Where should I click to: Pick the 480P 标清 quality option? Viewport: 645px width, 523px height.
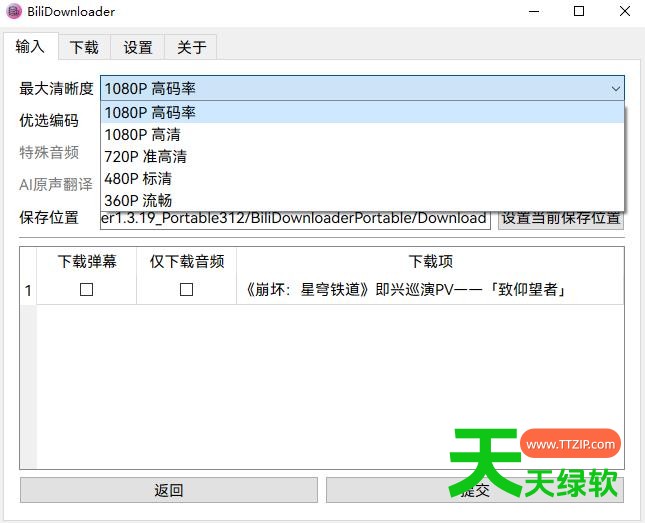[362, 179]
